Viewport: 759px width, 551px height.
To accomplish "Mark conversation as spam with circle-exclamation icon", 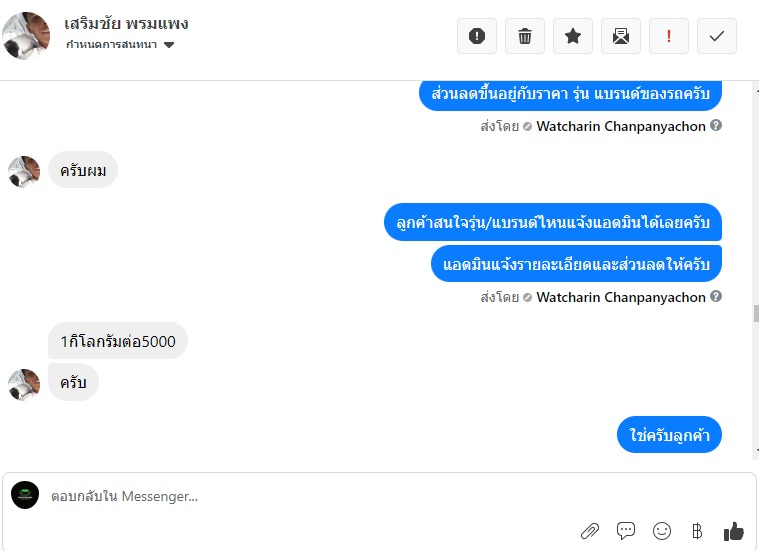I will point(477,36).
